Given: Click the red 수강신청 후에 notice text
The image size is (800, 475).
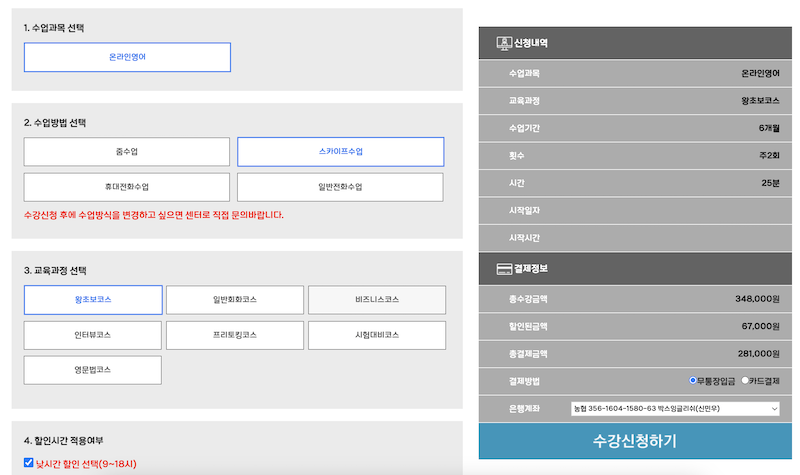Looking at the screenshot, I should click(154, 215).
